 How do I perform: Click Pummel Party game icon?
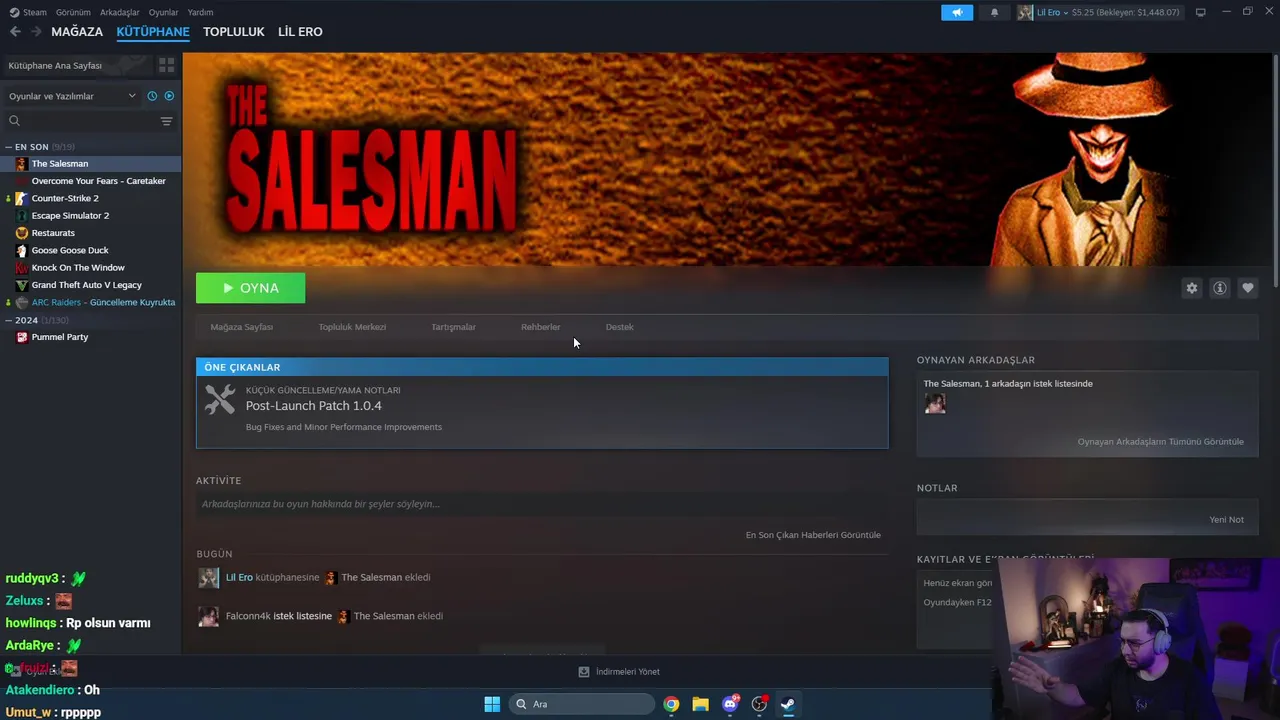[x=21, y=337]
